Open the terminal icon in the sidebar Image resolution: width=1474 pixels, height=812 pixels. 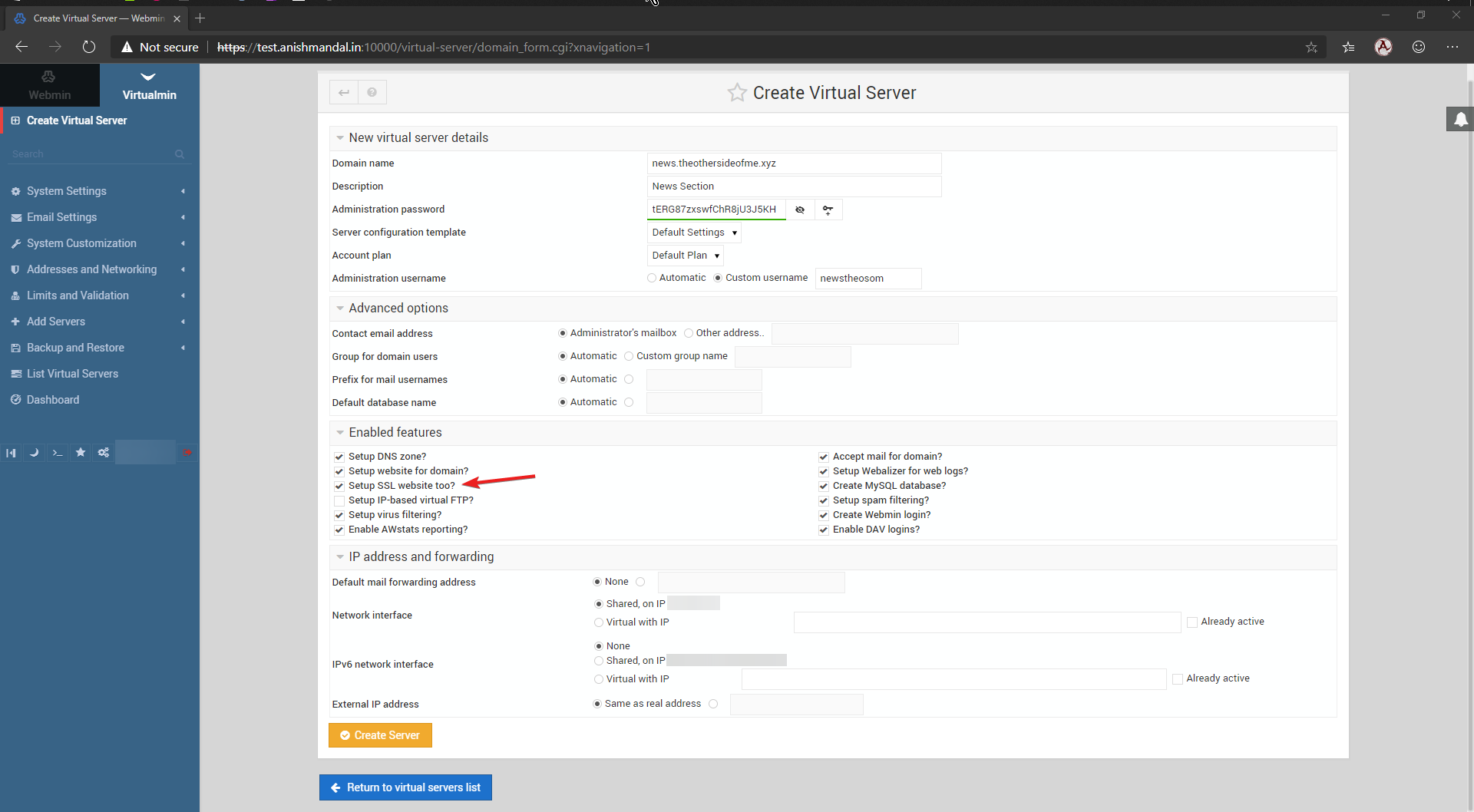(58, 452)
